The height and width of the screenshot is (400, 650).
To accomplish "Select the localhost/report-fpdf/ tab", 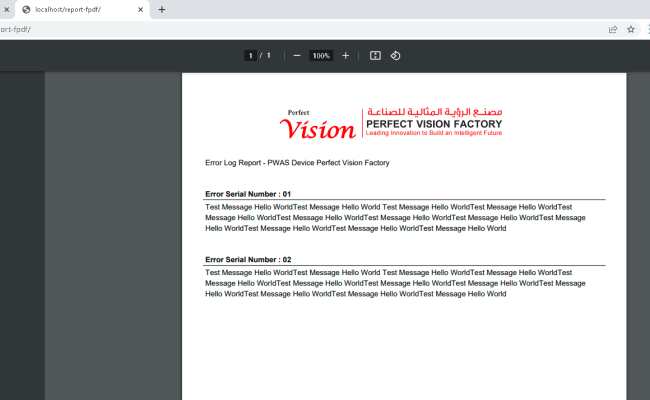I will point(82,10).
